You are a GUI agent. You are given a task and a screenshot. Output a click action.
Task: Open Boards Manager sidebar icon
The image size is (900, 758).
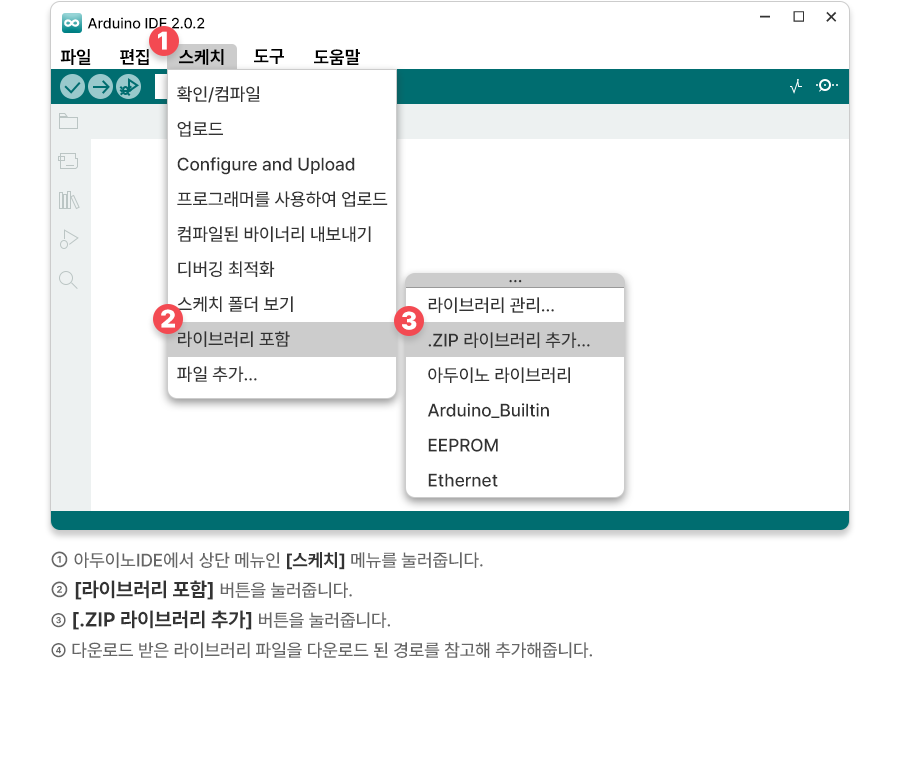click(68, 161)
